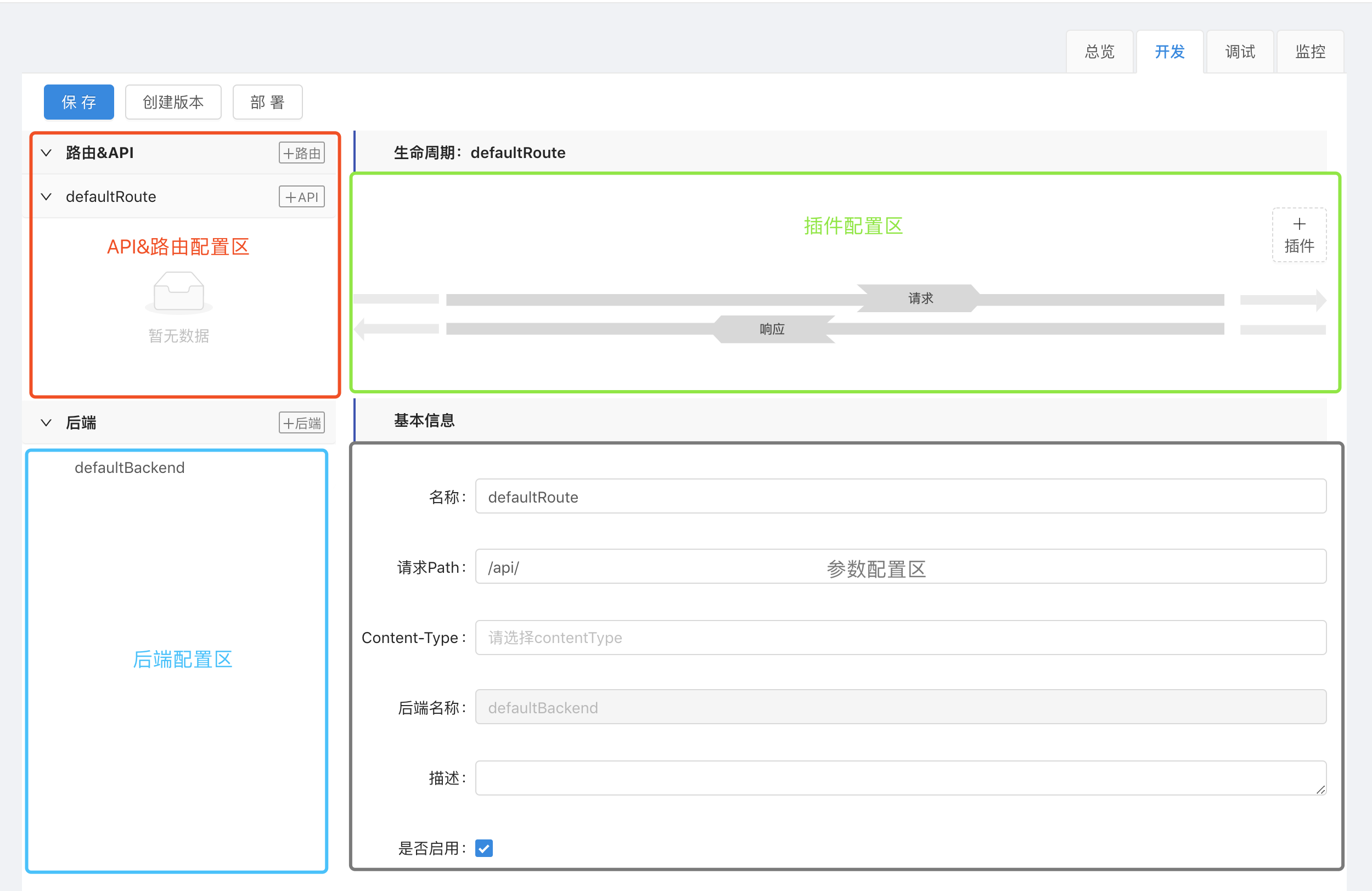Viewport: 1372px width, 891px height.
Task: Select defaultBackend in backend list
Action: 130,467
